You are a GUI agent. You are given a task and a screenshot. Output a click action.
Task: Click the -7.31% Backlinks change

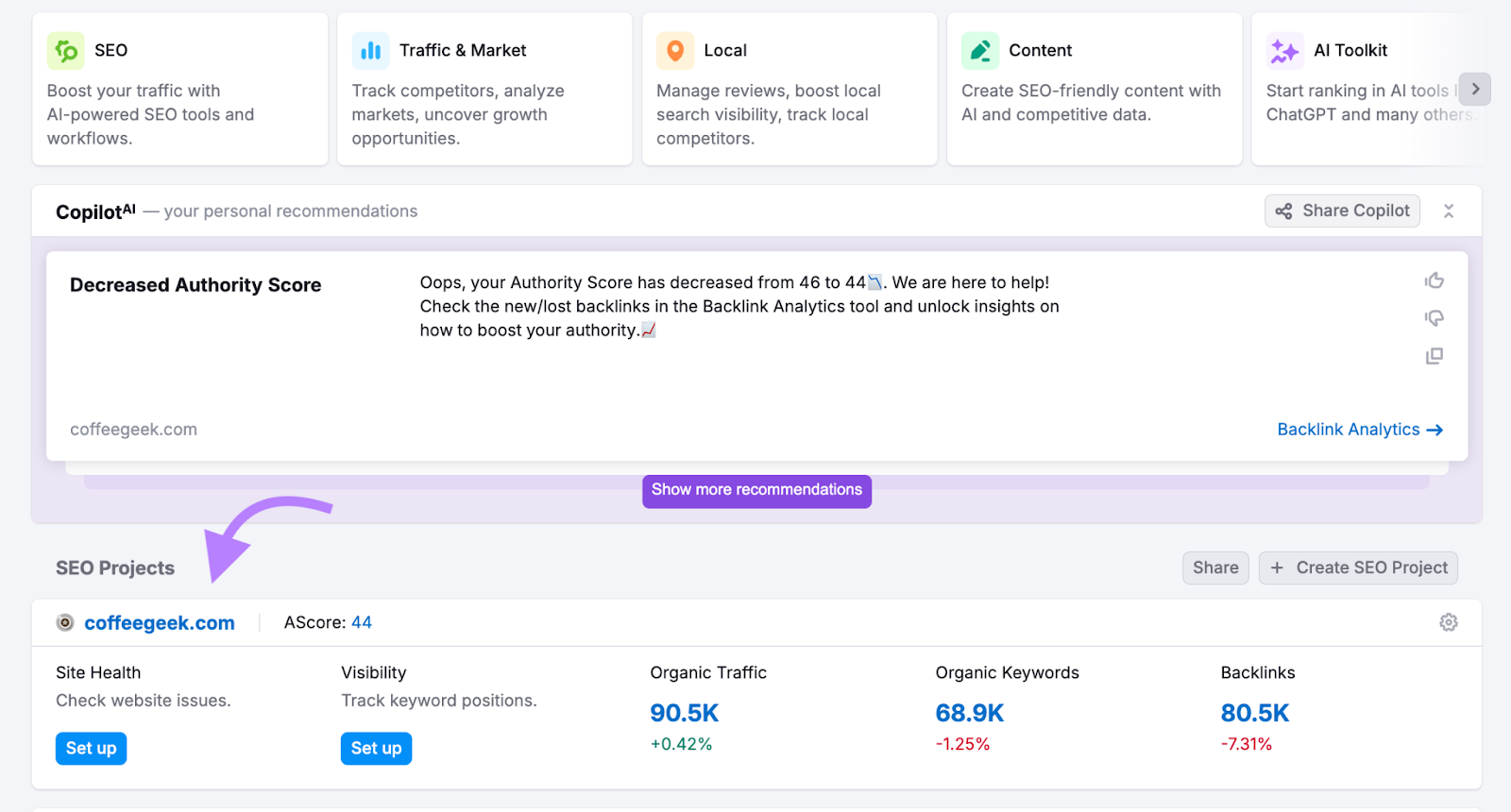1247,744
